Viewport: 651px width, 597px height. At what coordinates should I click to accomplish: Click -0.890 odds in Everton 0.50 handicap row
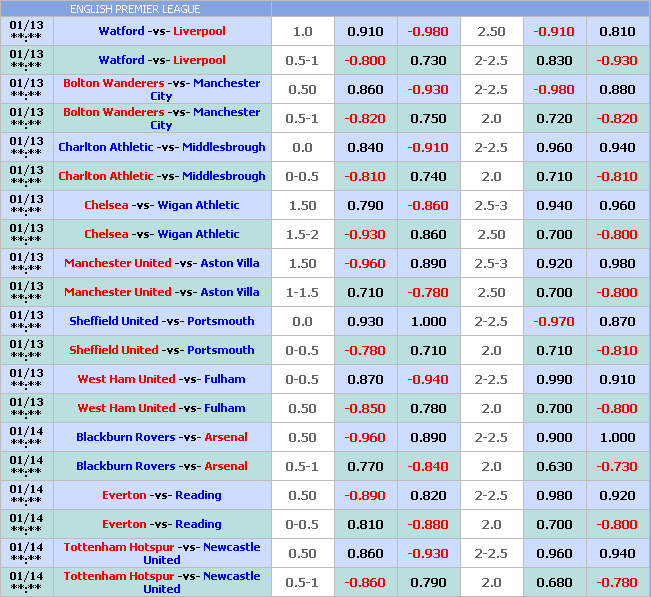pos(365,496)
